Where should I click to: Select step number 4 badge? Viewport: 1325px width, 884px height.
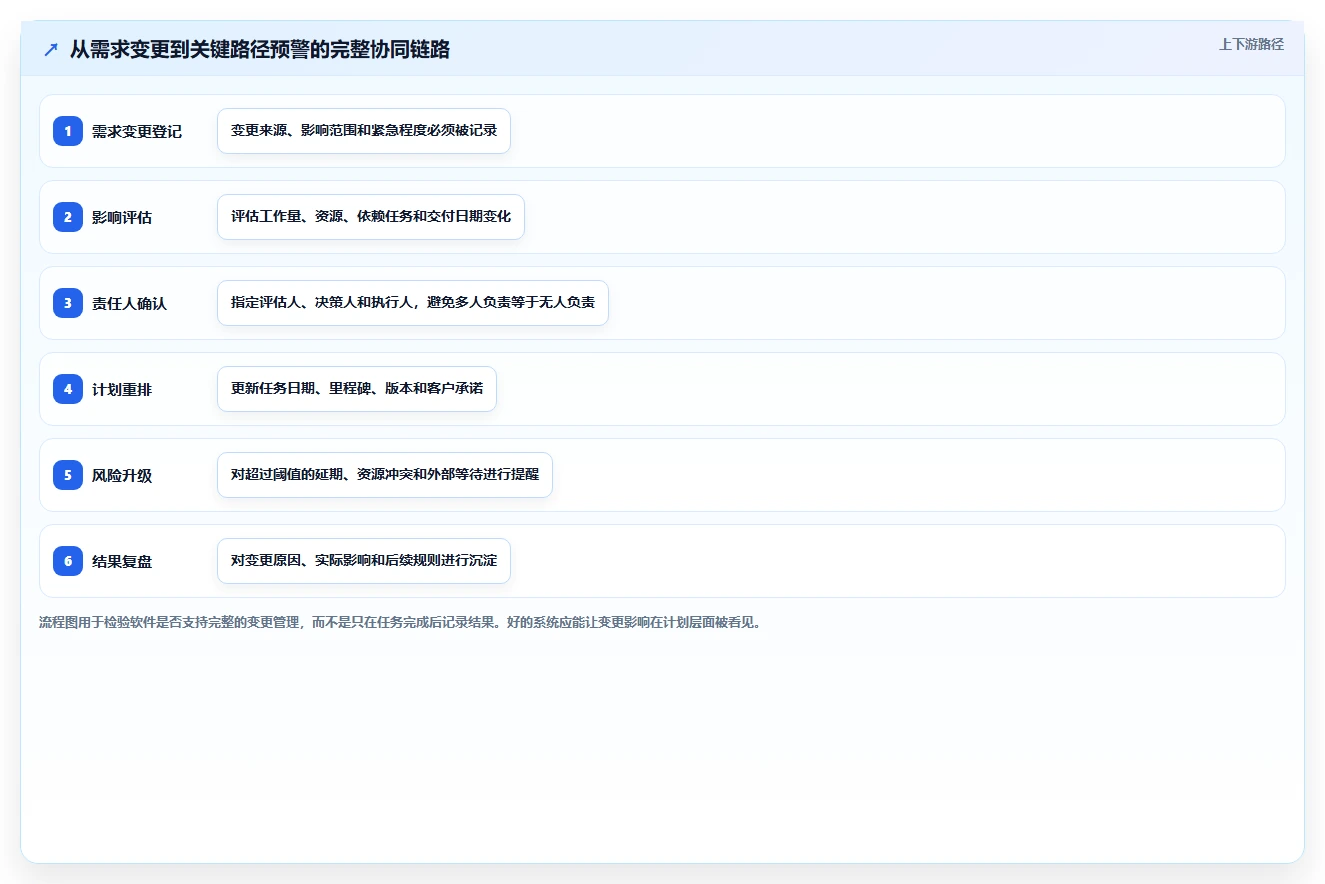click(68, 389)
